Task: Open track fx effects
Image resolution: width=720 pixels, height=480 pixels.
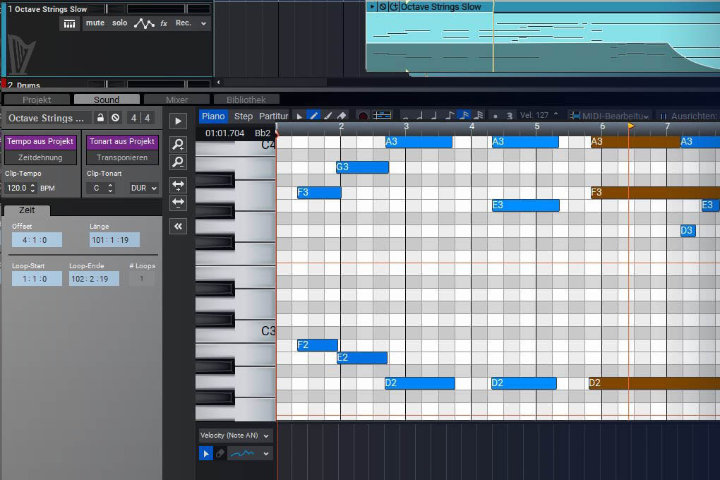Action: tap(164, 23)
